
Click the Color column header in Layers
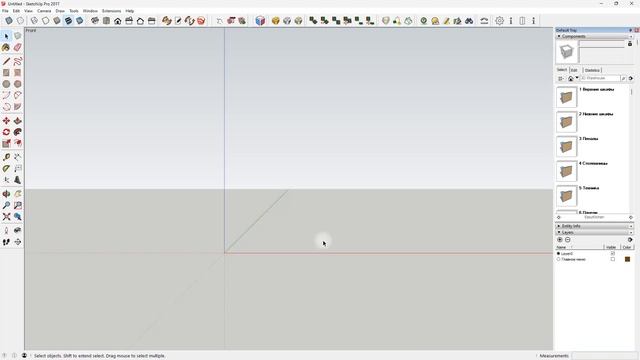click(x=627, y=247)
